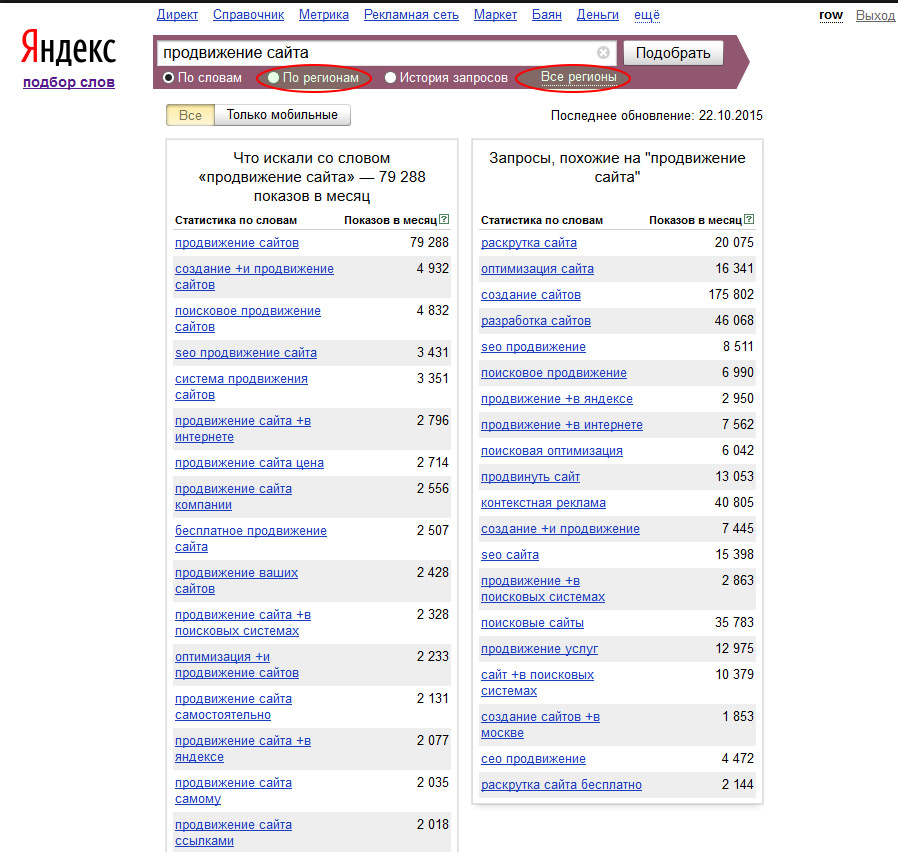Open 'seo сайта' link
898x852 pixels.
510,555
